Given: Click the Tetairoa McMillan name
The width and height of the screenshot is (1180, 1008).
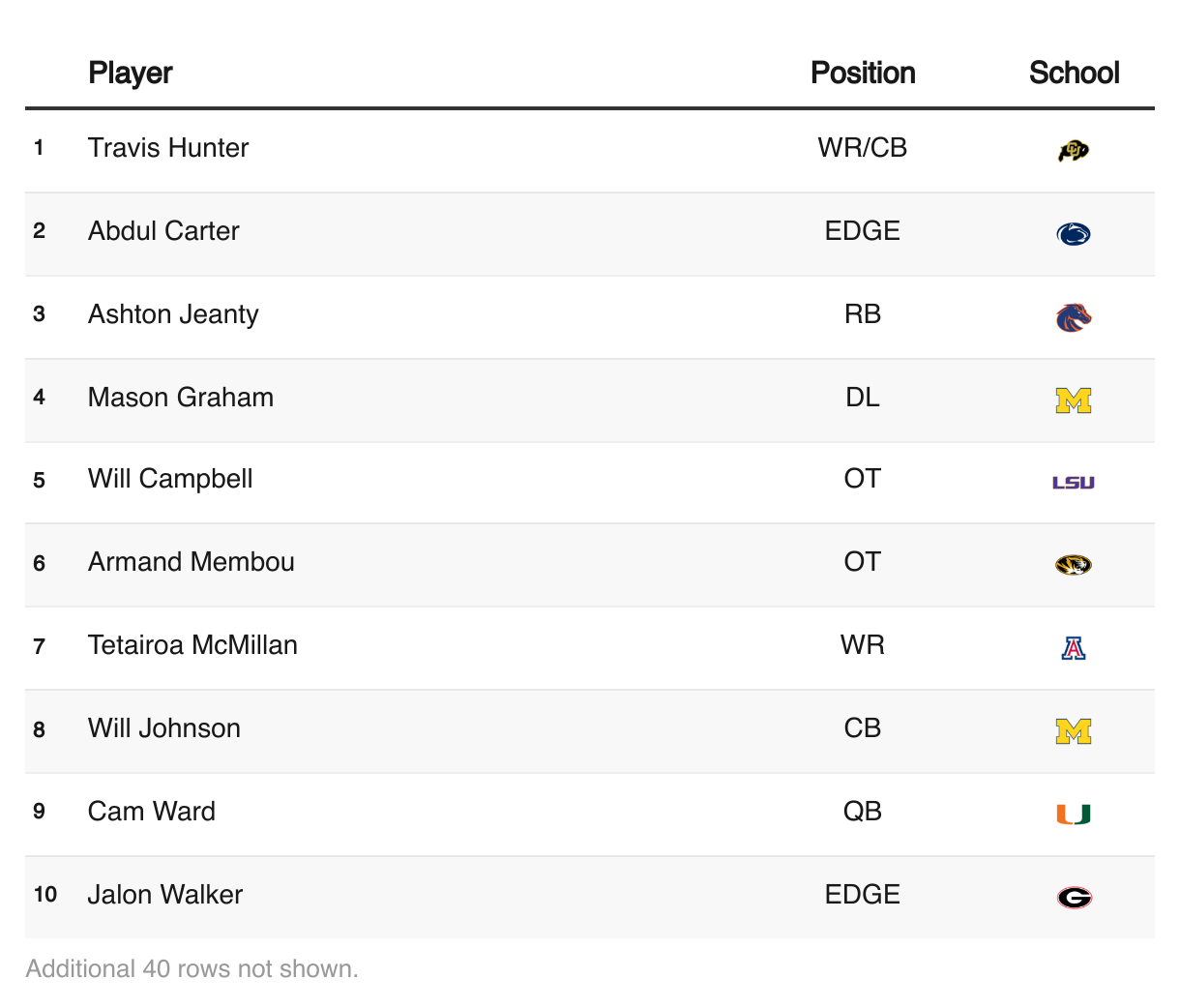Looking at the screenshot, I should (x=192, y=645).
